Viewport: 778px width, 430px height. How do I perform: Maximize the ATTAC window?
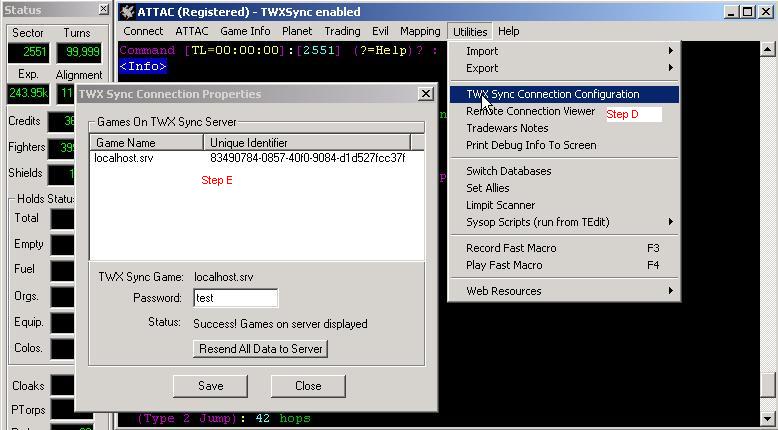748,12
